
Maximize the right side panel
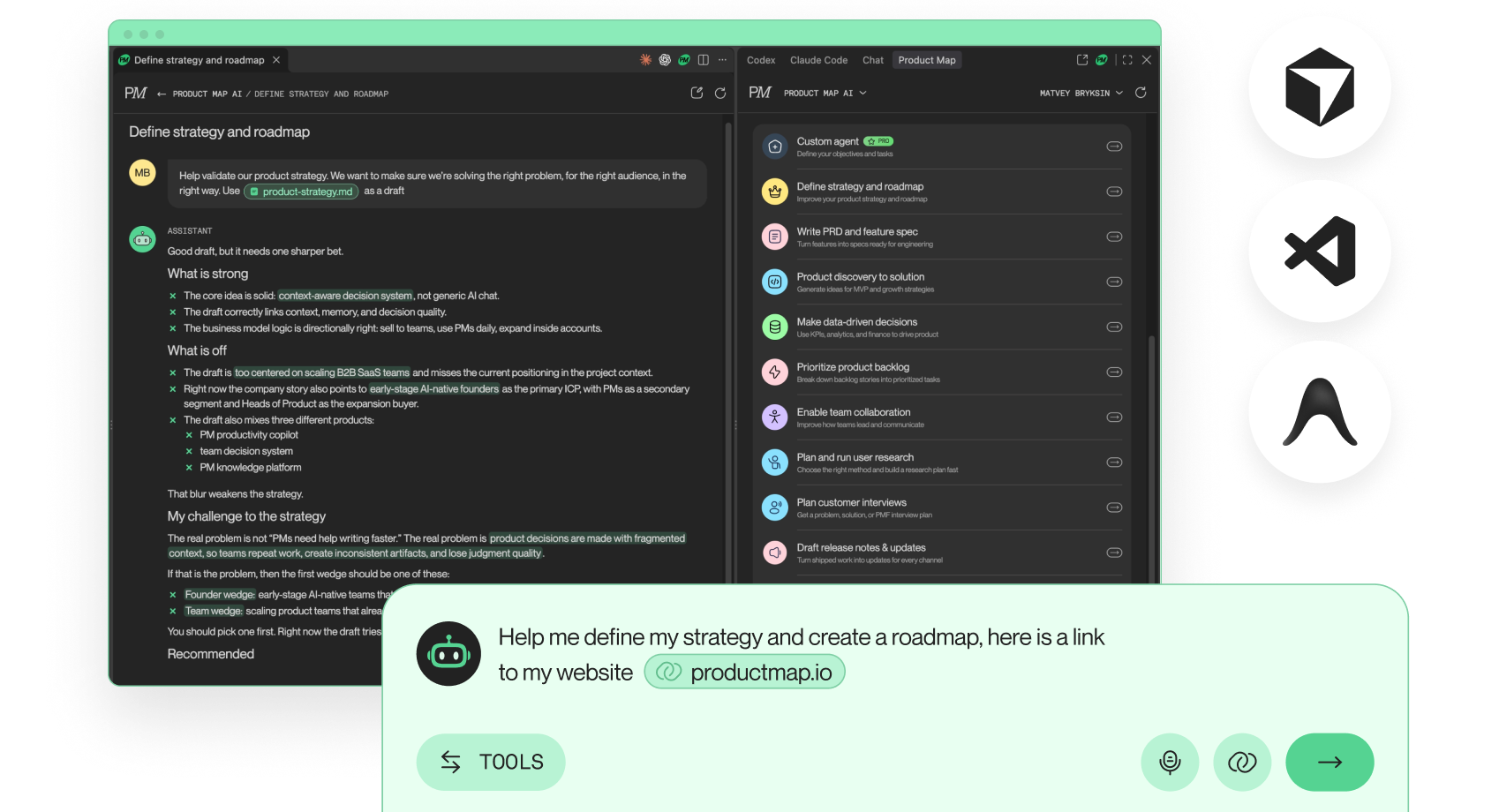[1127, 60]
